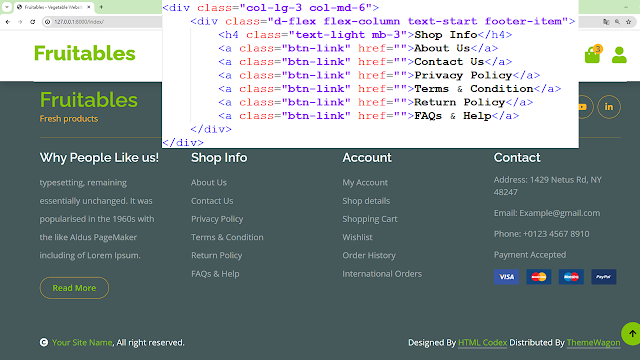Click the copyright circle icon
The image size is (640, 360).
pos(44,342)
